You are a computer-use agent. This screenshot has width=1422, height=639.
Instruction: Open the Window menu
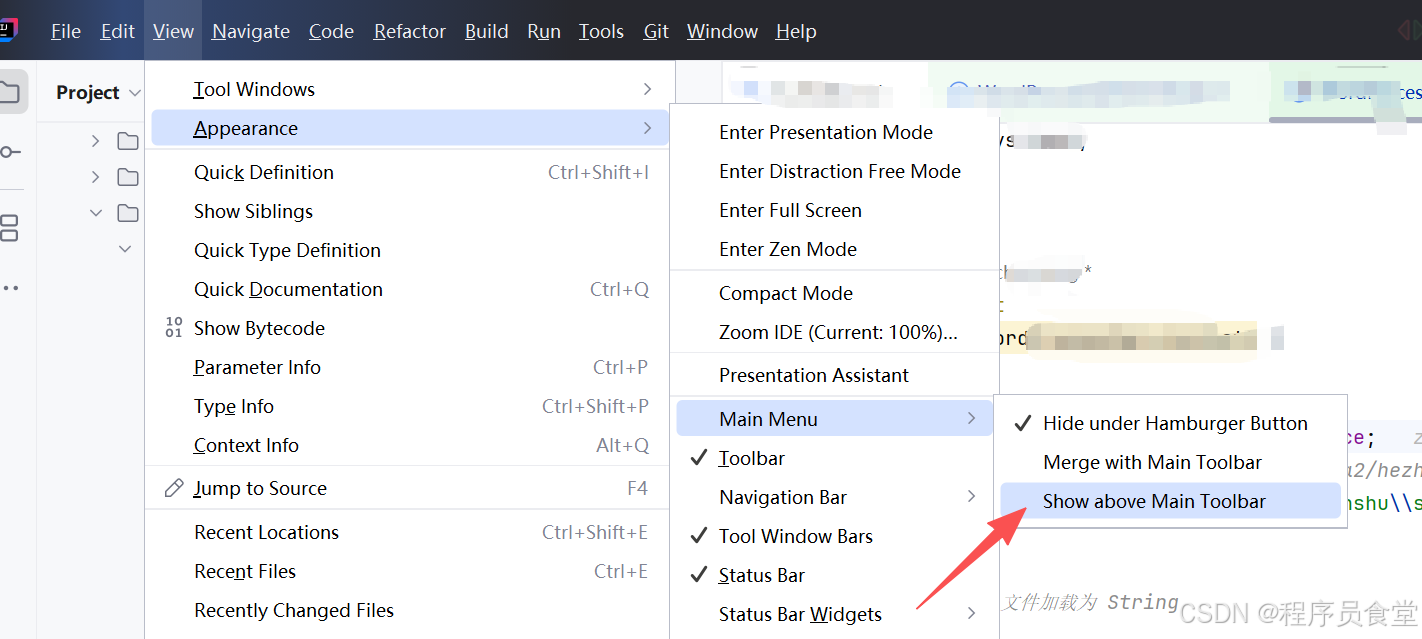(x=722, y=31)
